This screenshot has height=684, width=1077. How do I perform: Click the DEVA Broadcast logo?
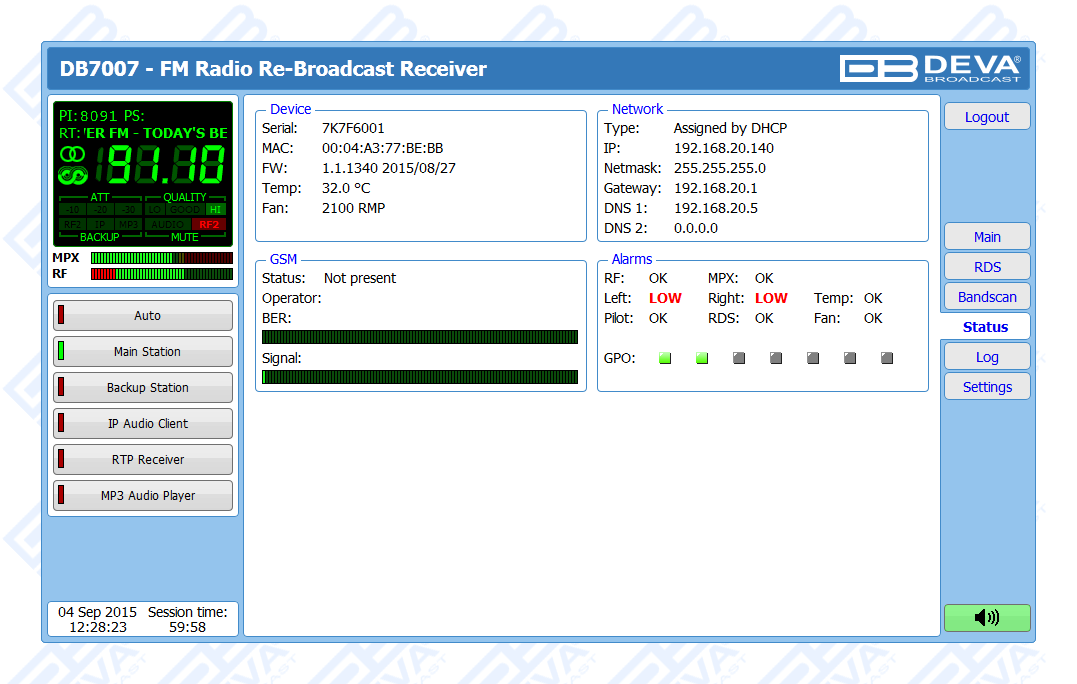[x=930, y=68]
